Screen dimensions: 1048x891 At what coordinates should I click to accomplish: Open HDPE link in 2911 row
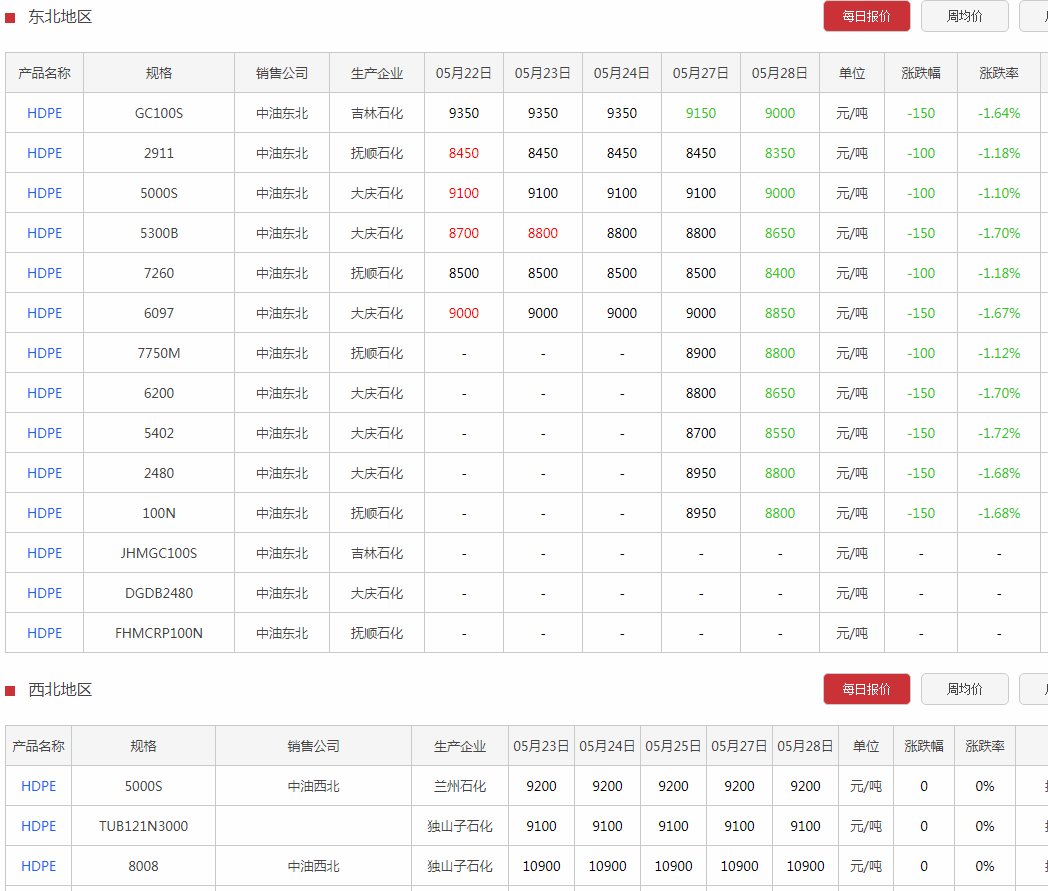click(44, 153)
